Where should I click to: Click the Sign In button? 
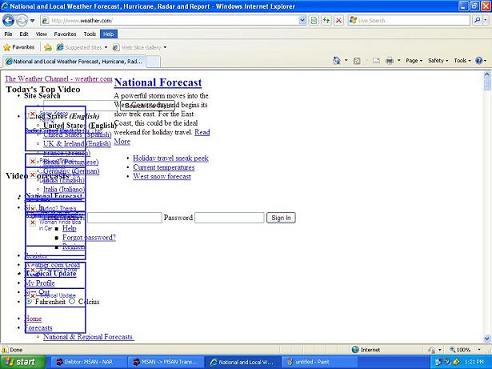point(281,218)
